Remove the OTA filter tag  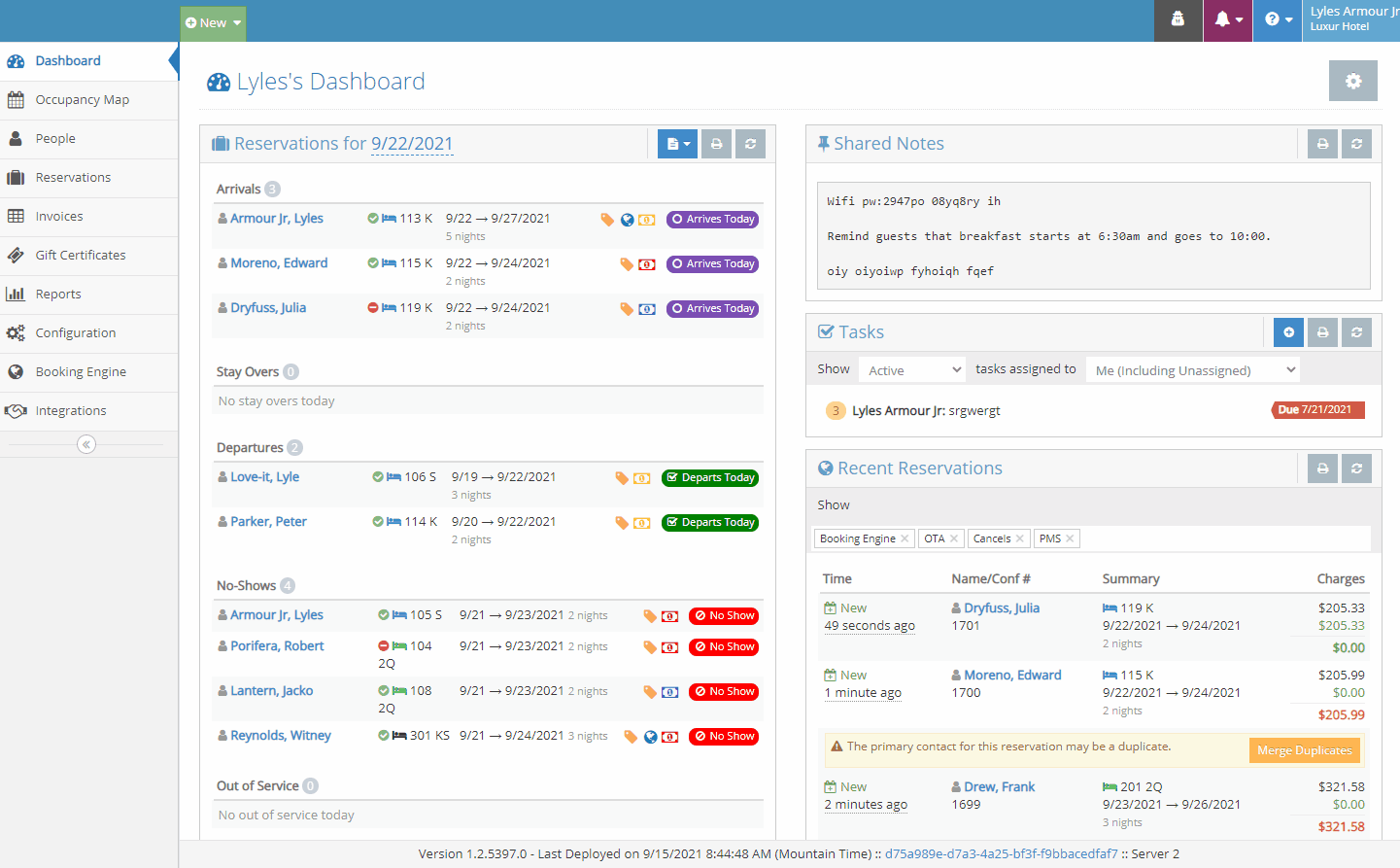[954, 538]
